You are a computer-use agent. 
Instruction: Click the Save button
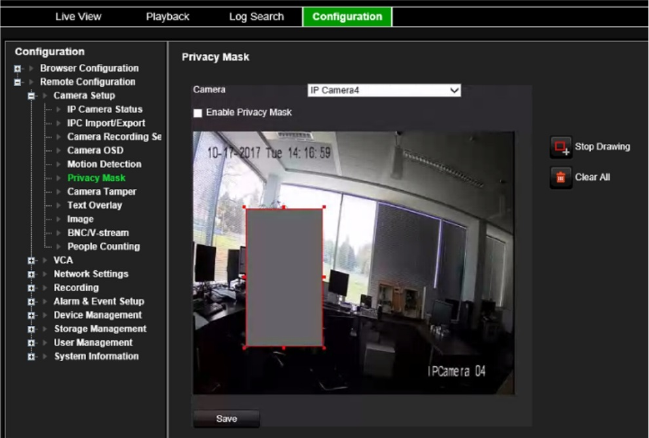click(x=226, y=419)
